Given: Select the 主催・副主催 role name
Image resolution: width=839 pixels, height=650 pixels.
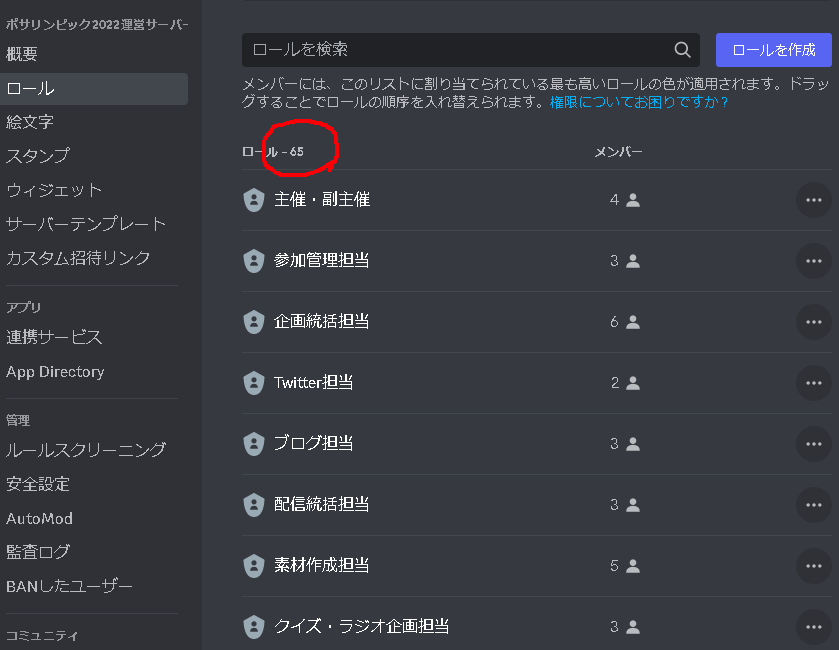Looking at the screenshot, I should coord(322,200).
